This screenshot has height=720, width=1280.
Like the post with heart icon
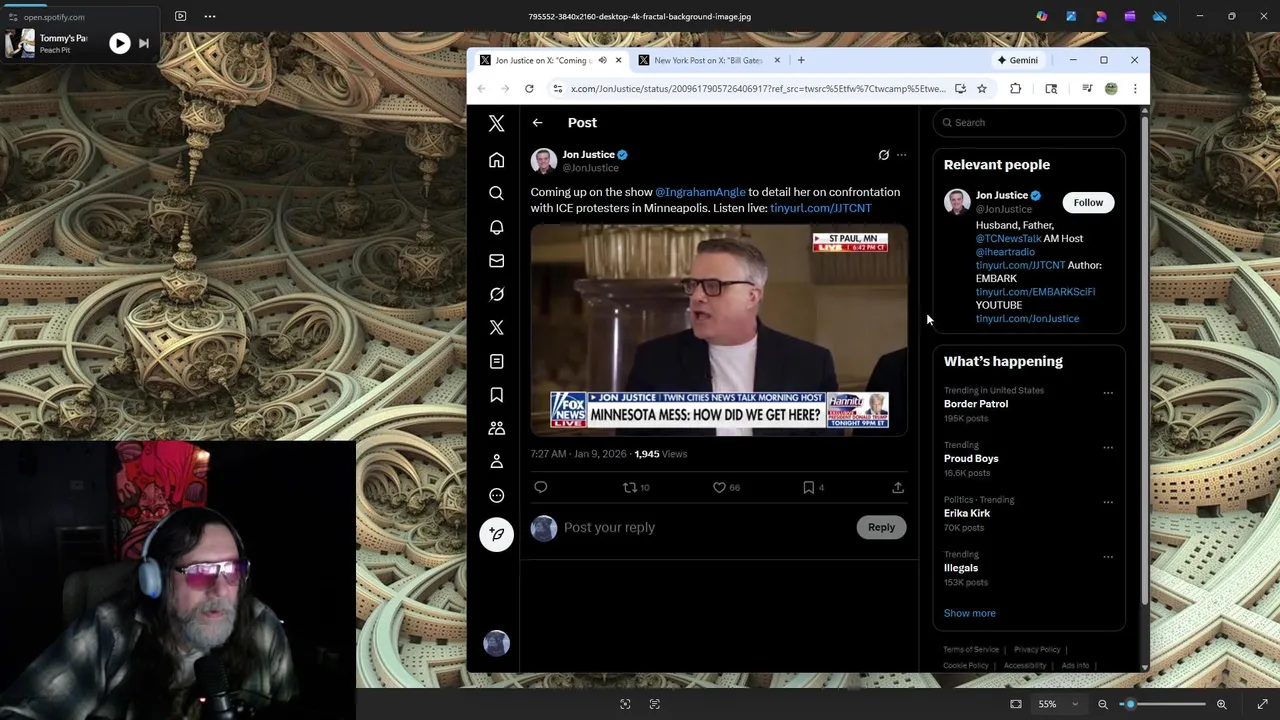click(719, 487)
